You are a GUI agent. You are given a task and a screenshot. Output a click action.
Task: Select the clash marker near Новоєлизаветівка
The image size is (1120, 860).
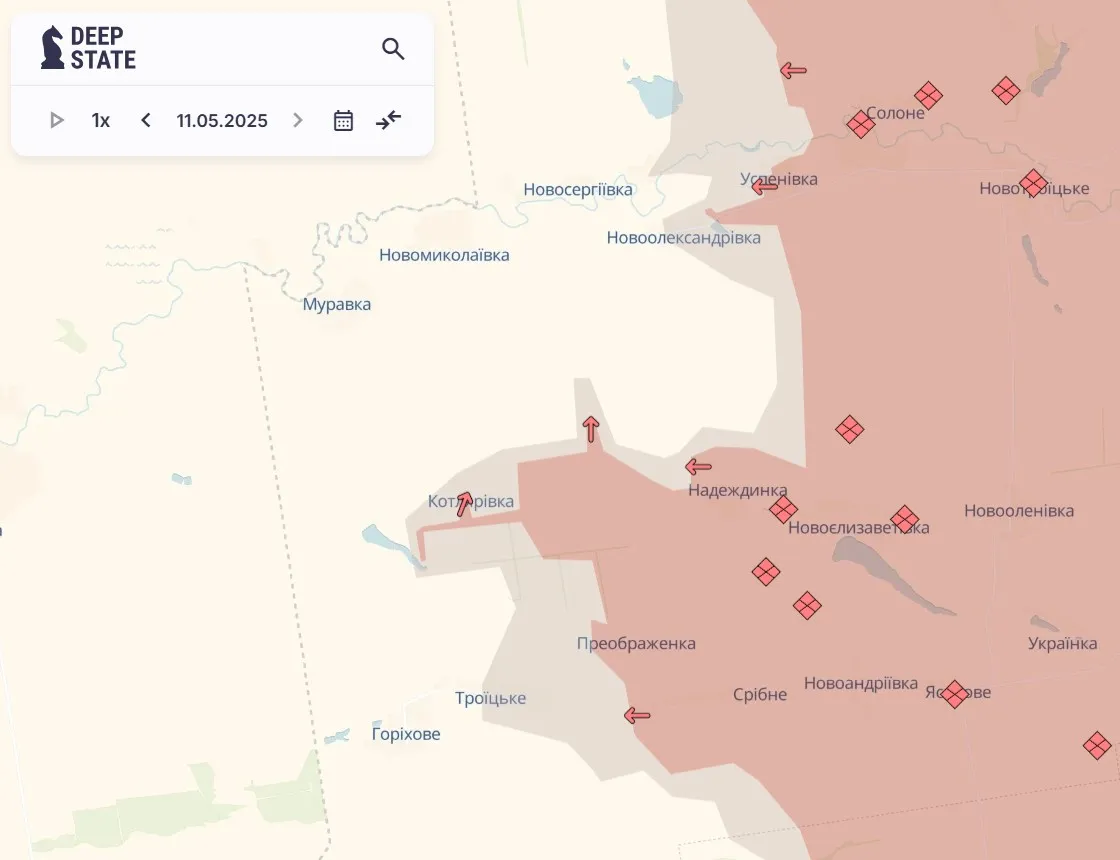[x=905, y=519]
